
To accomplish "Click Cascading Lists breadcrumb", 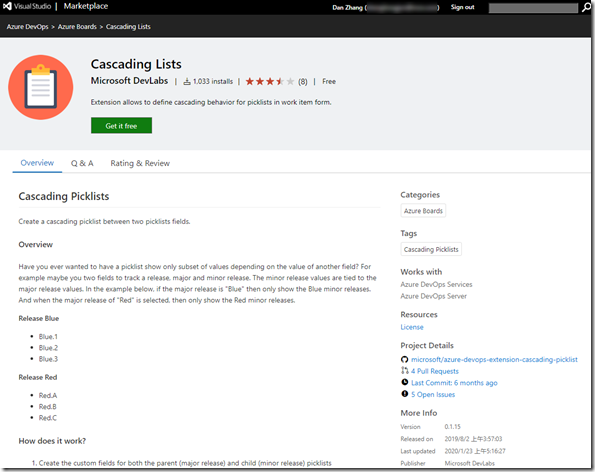I will (128, 27).
